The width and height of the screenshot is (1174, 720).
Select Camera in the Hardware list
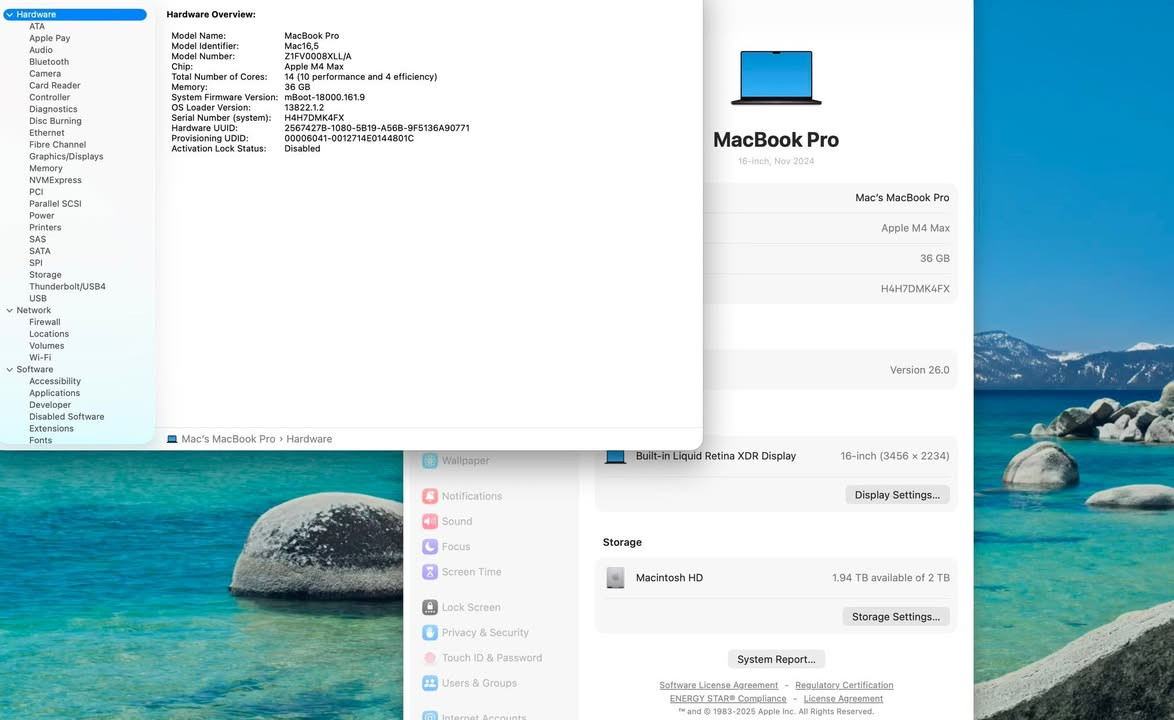(x=45, y=73)
